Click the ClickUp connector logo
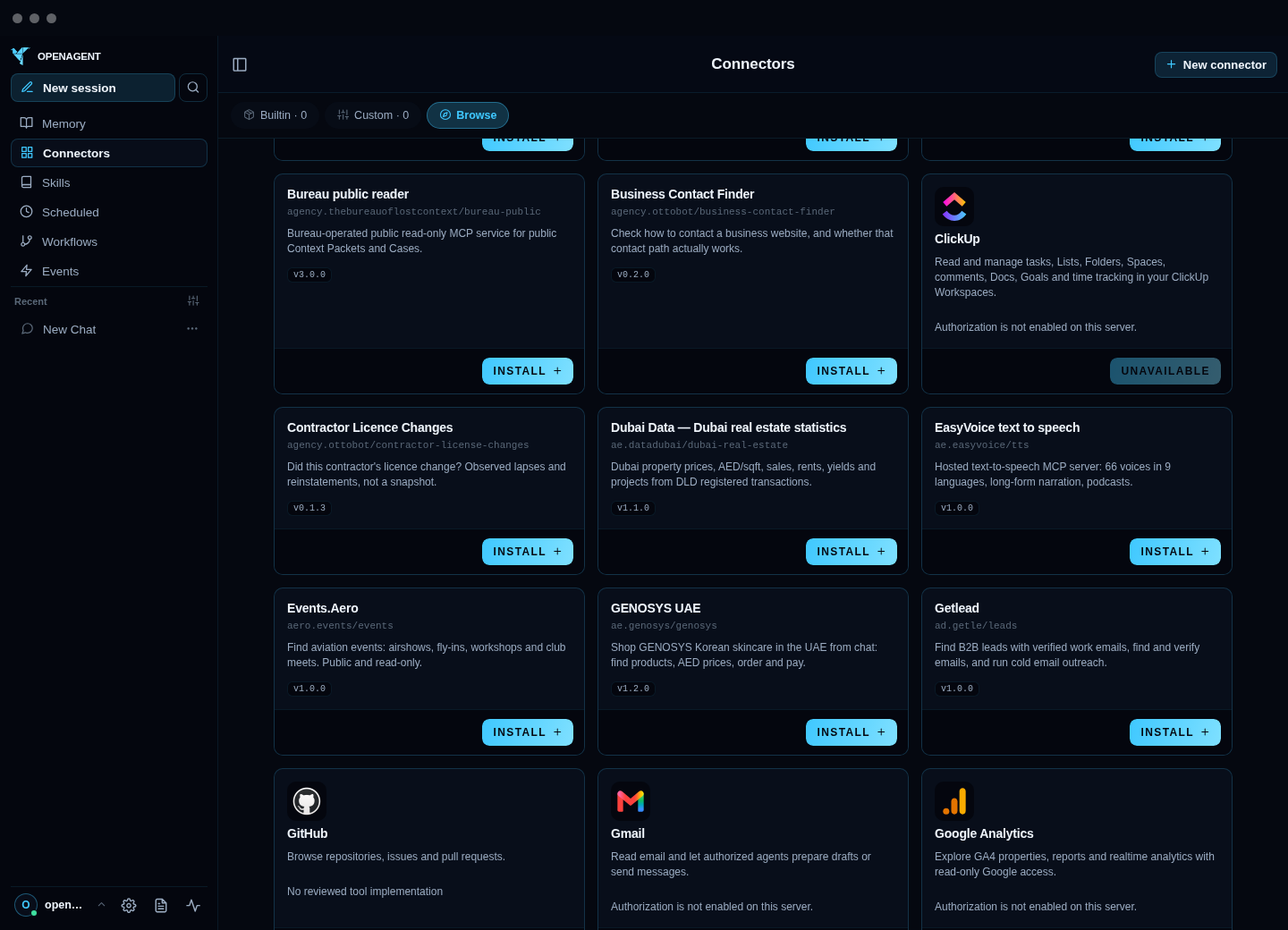 954,207
